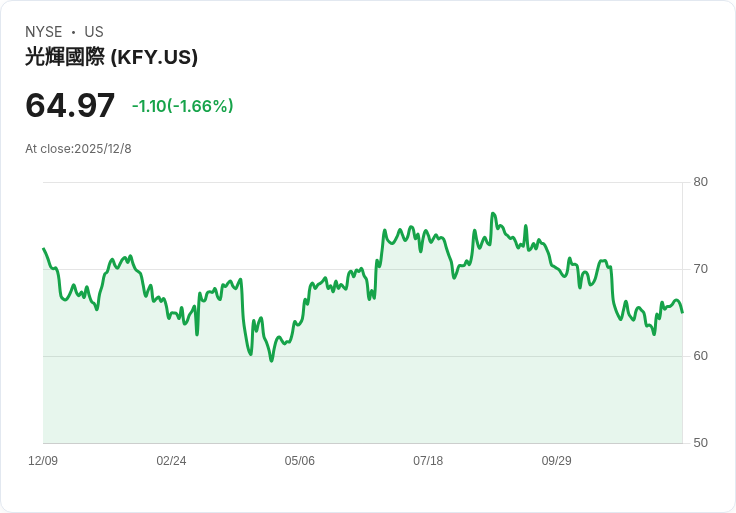Select the 07/18 date on time axis
Screen dimensions: 736x513
(x=428, y=461)
